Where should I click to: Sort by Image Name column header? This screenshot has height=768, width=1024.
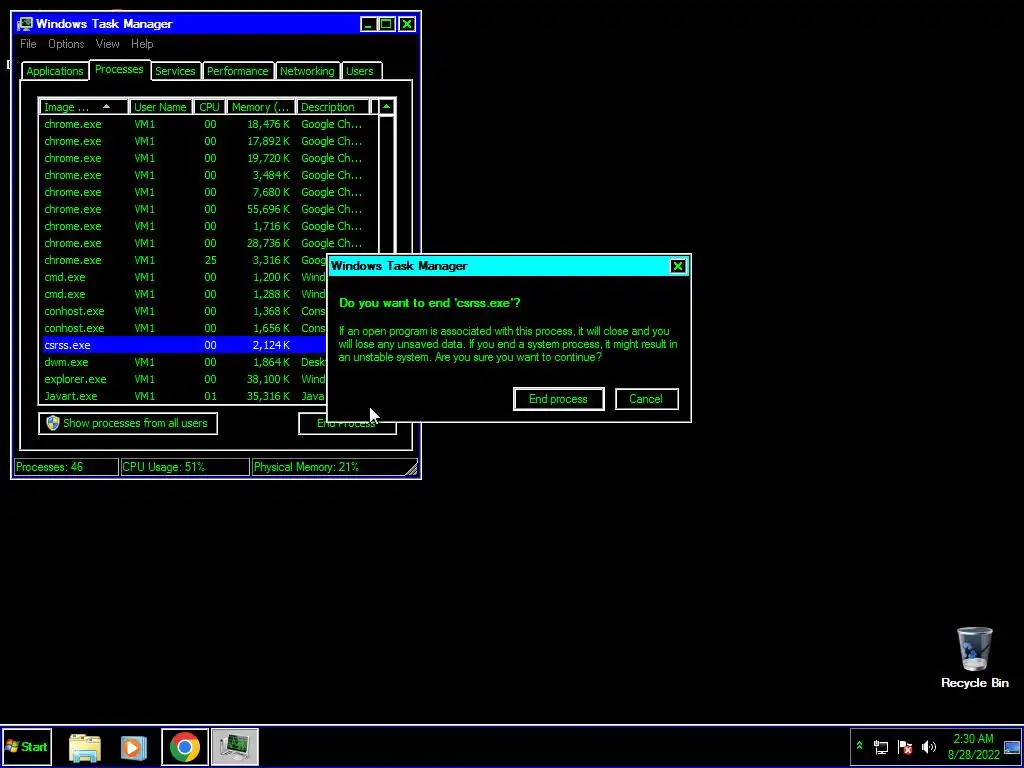pos(84,107)
